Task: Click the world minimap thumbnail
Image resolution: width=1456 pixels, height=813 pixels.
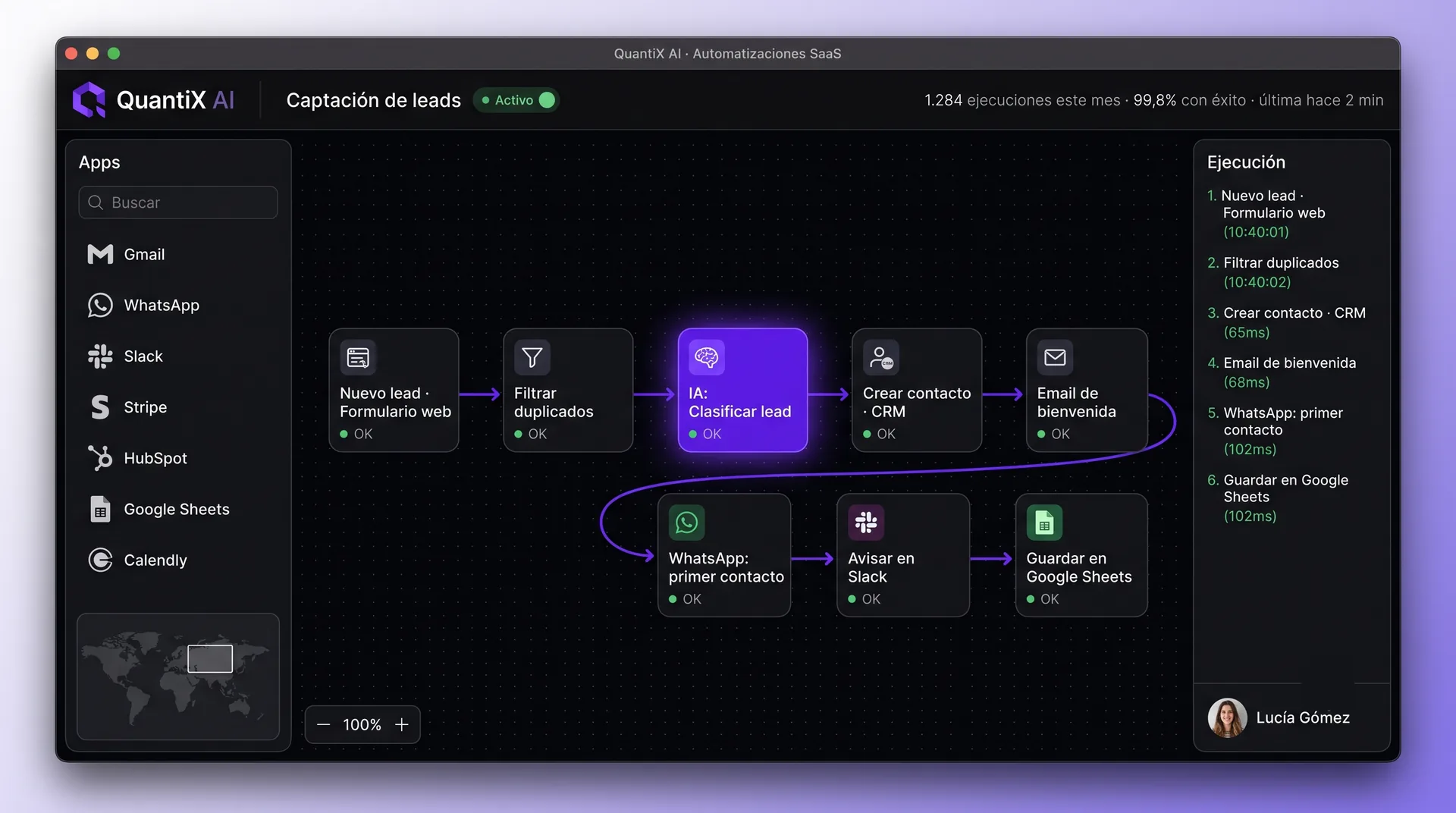Action: (x=178, y=676)
